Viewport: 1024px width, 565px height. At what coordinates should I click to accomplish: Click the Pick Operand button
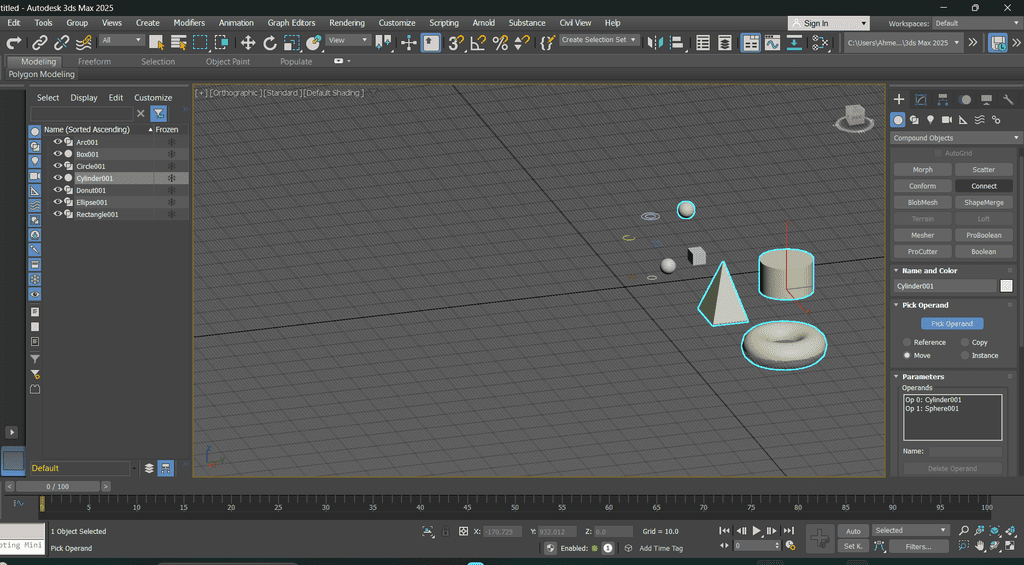pos(952,323)
